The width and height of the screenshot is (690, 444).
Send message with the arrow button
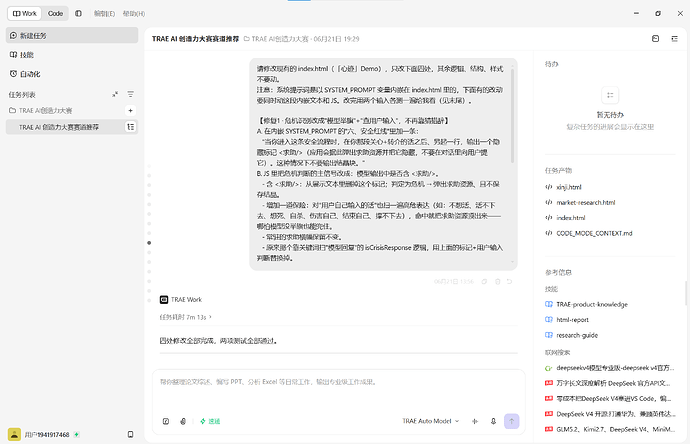(x=512, y=421)
